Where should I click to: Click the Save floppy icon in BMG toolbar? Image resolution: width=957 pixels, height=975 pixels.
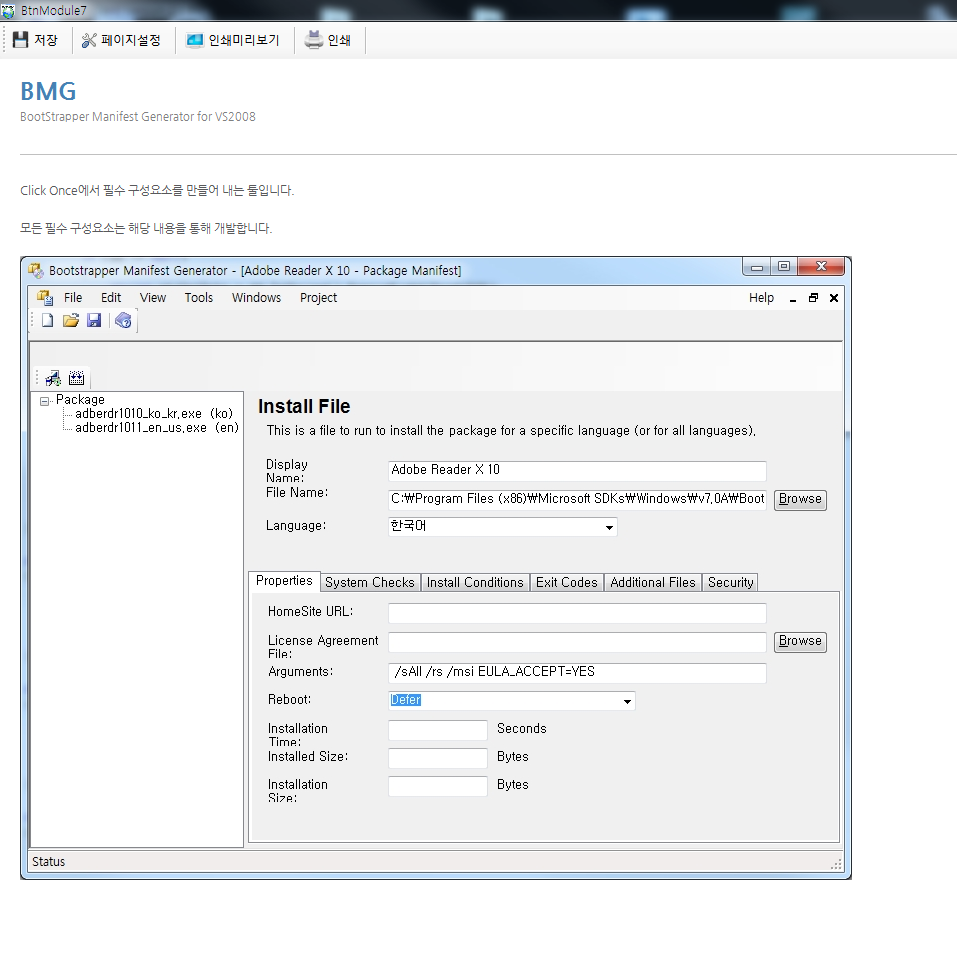point(94,321)
